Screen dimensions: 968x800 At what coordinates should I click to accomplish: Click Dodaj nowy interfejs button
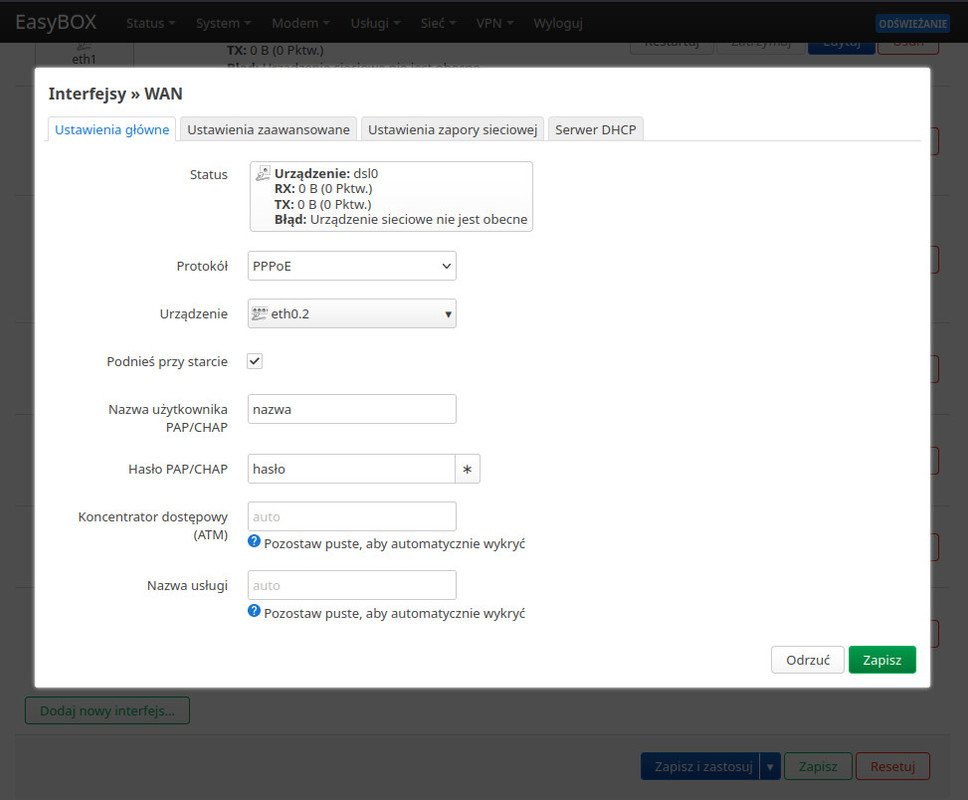coord(107,710)
